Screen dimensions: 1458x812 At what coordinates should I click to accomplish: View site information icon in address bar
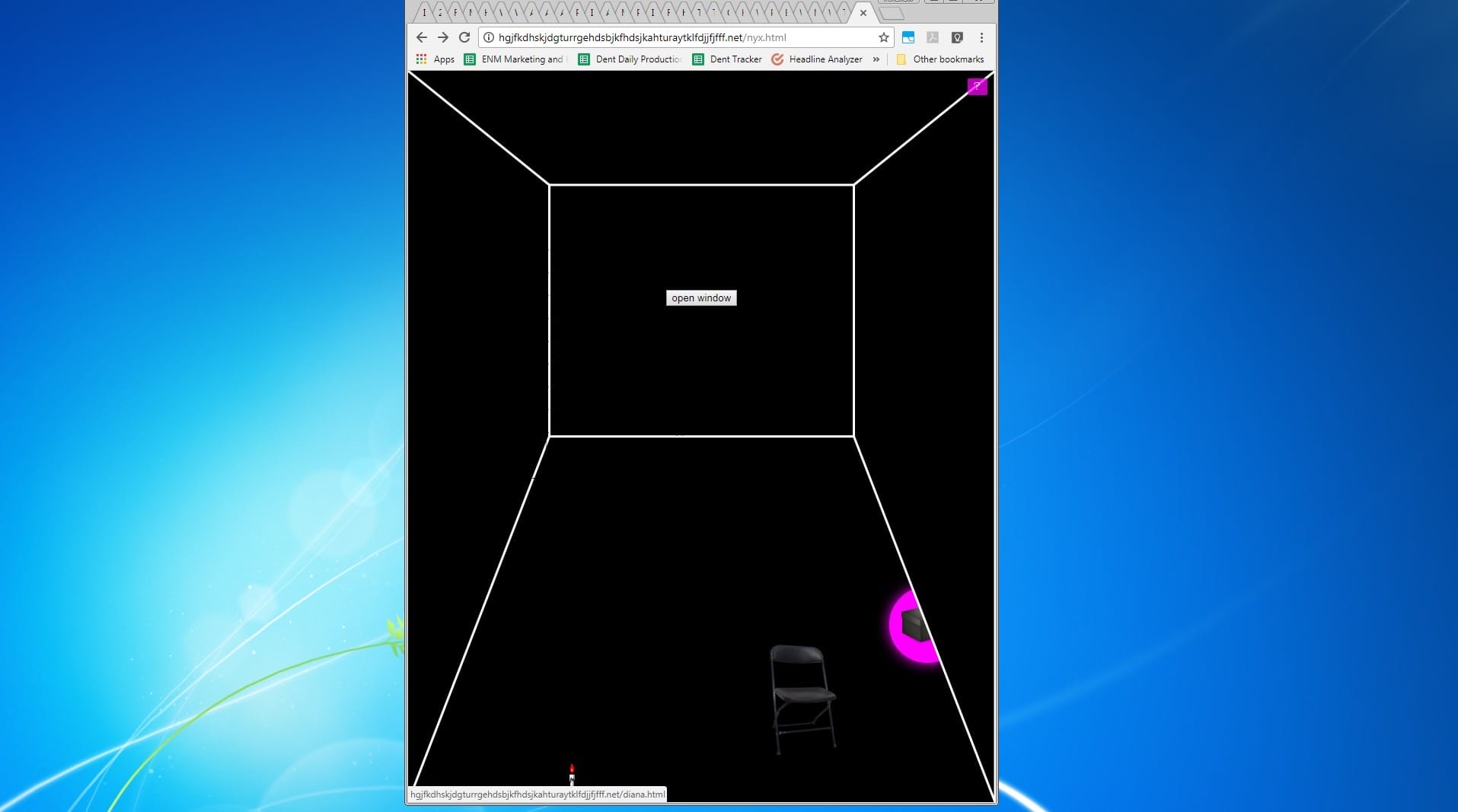click(489, 37)
